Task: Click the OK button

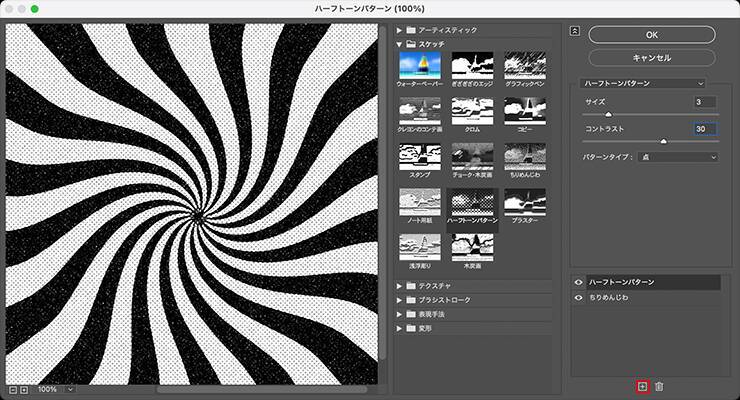Action: pos(651,34)
